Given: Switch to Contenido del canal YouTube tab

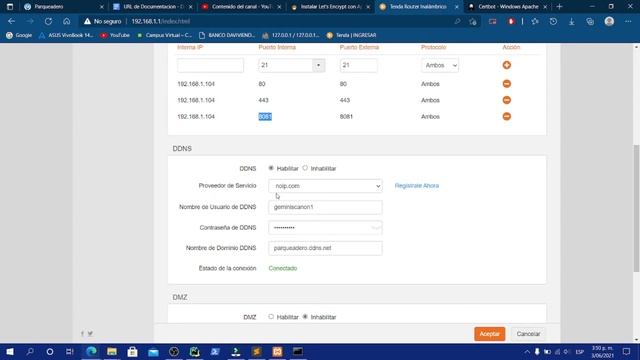Looking at the screenshot, I should [242, 7].
